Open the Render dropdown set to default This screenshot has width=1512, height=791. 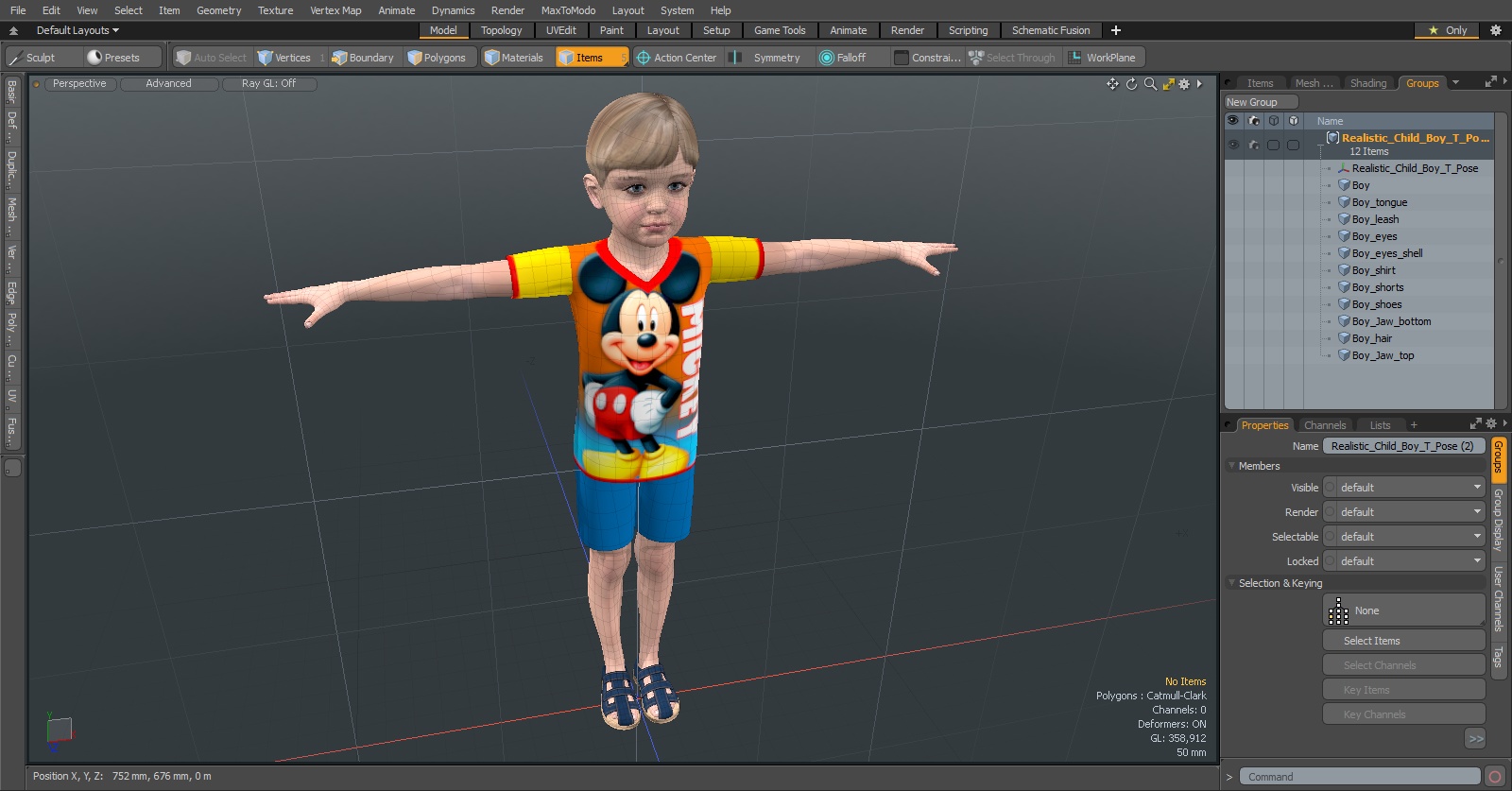[1404, 512]
